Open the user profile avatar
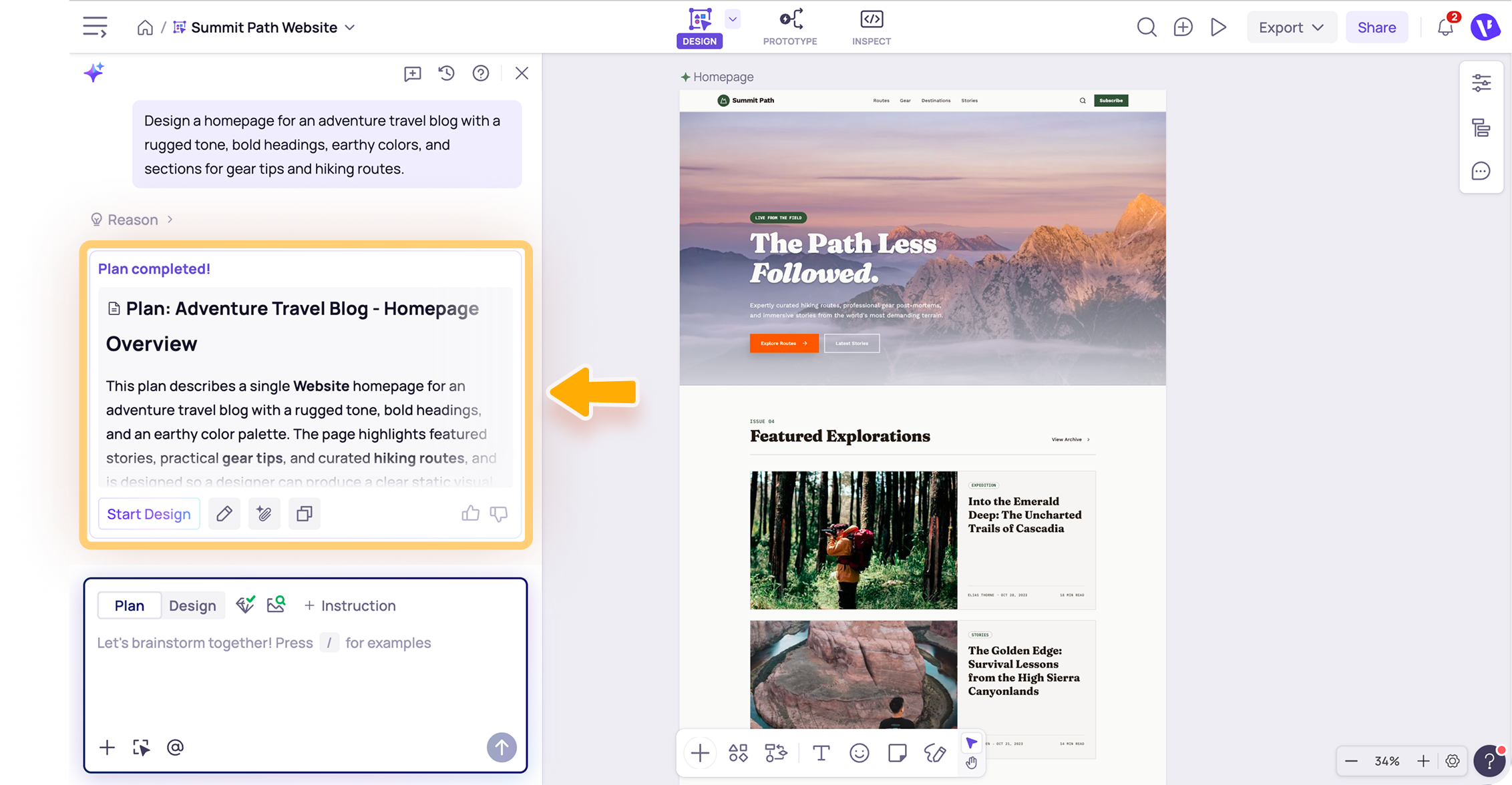 point(1485,27)
